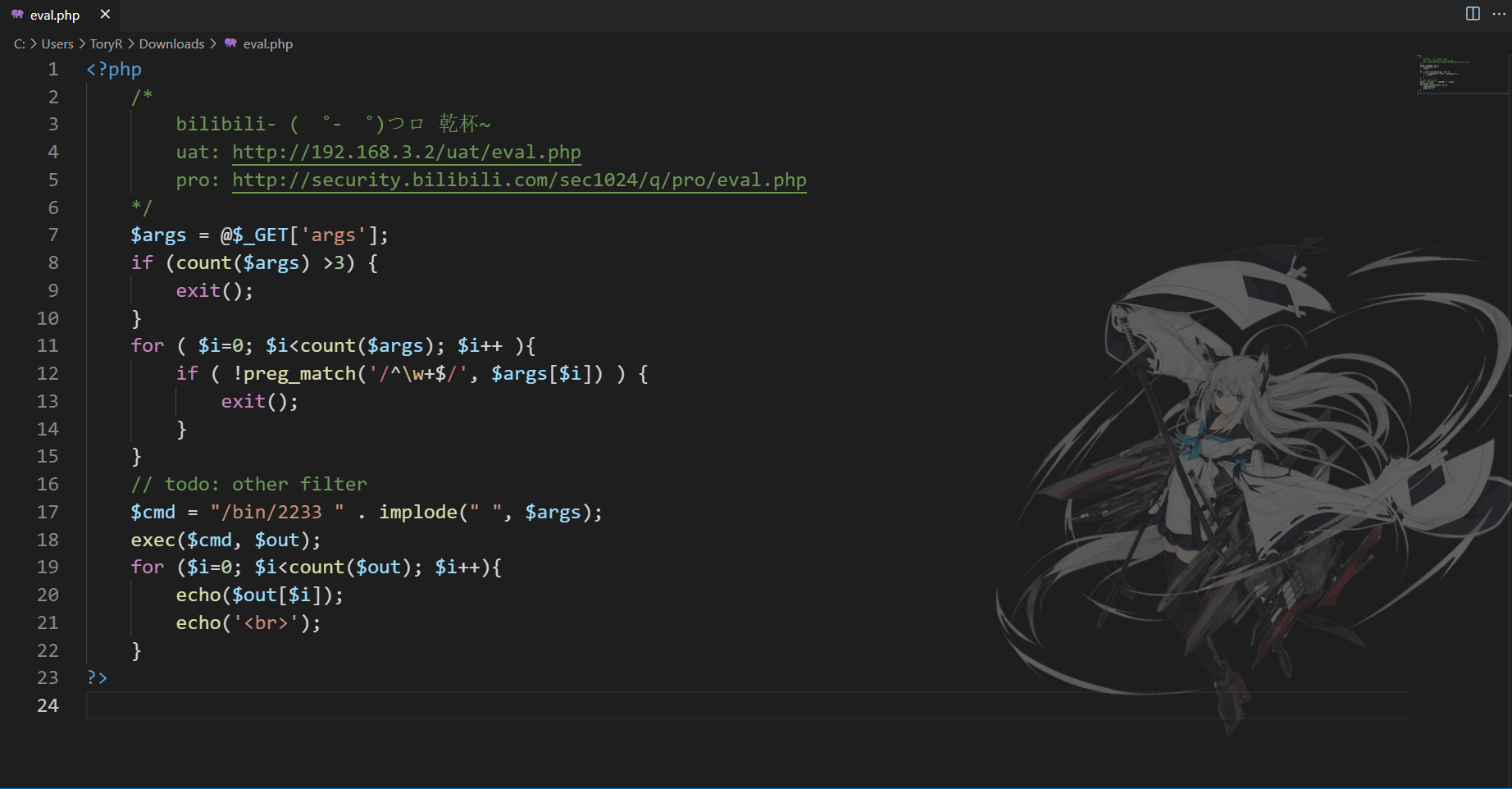Split the editor to the right
Screen dimensions: 1512x789
(1473, 14)
